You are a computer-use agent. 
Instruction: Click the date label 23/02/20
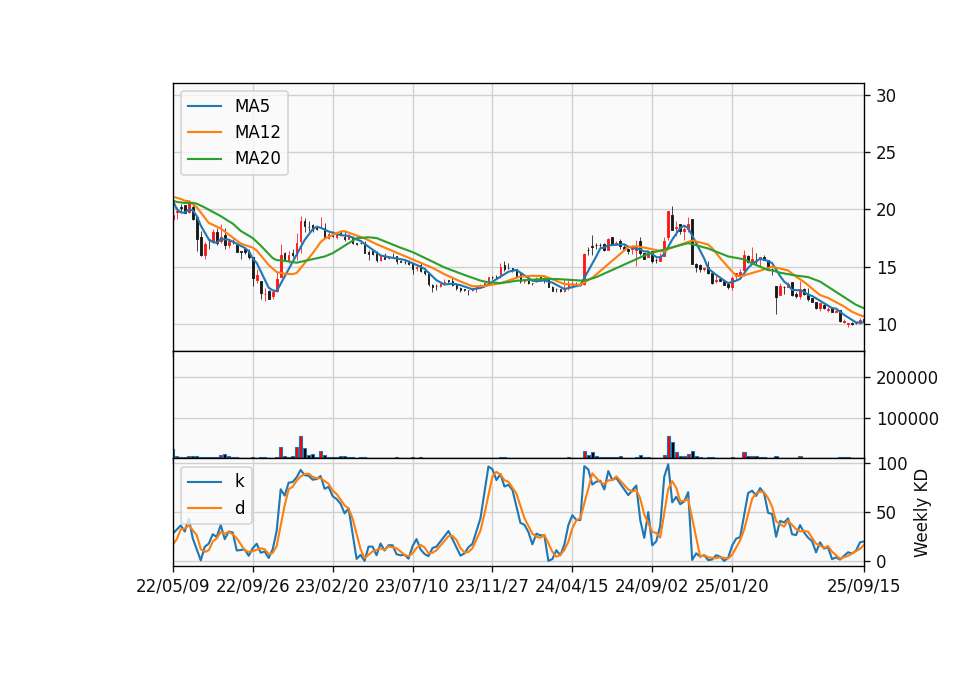tap(332, 586)
